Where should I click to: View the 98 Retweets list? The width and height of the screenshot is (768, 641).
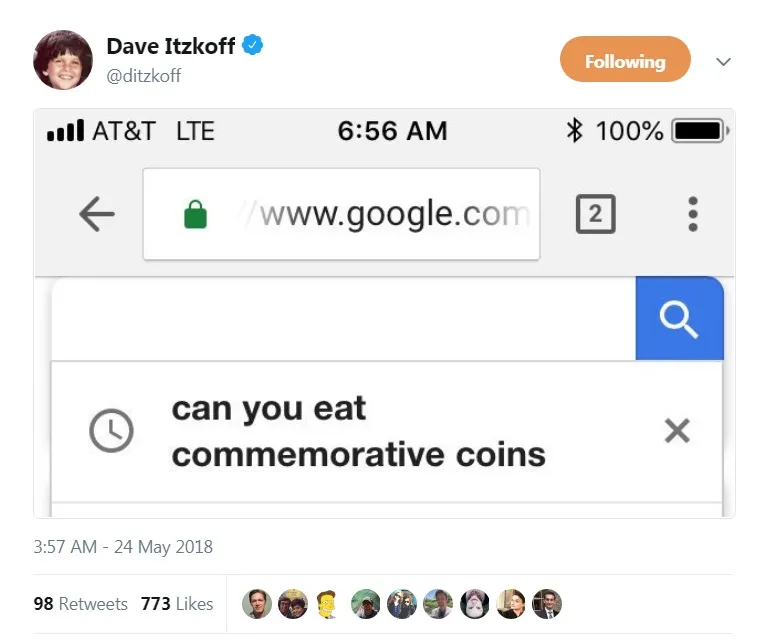click(80, 604)
